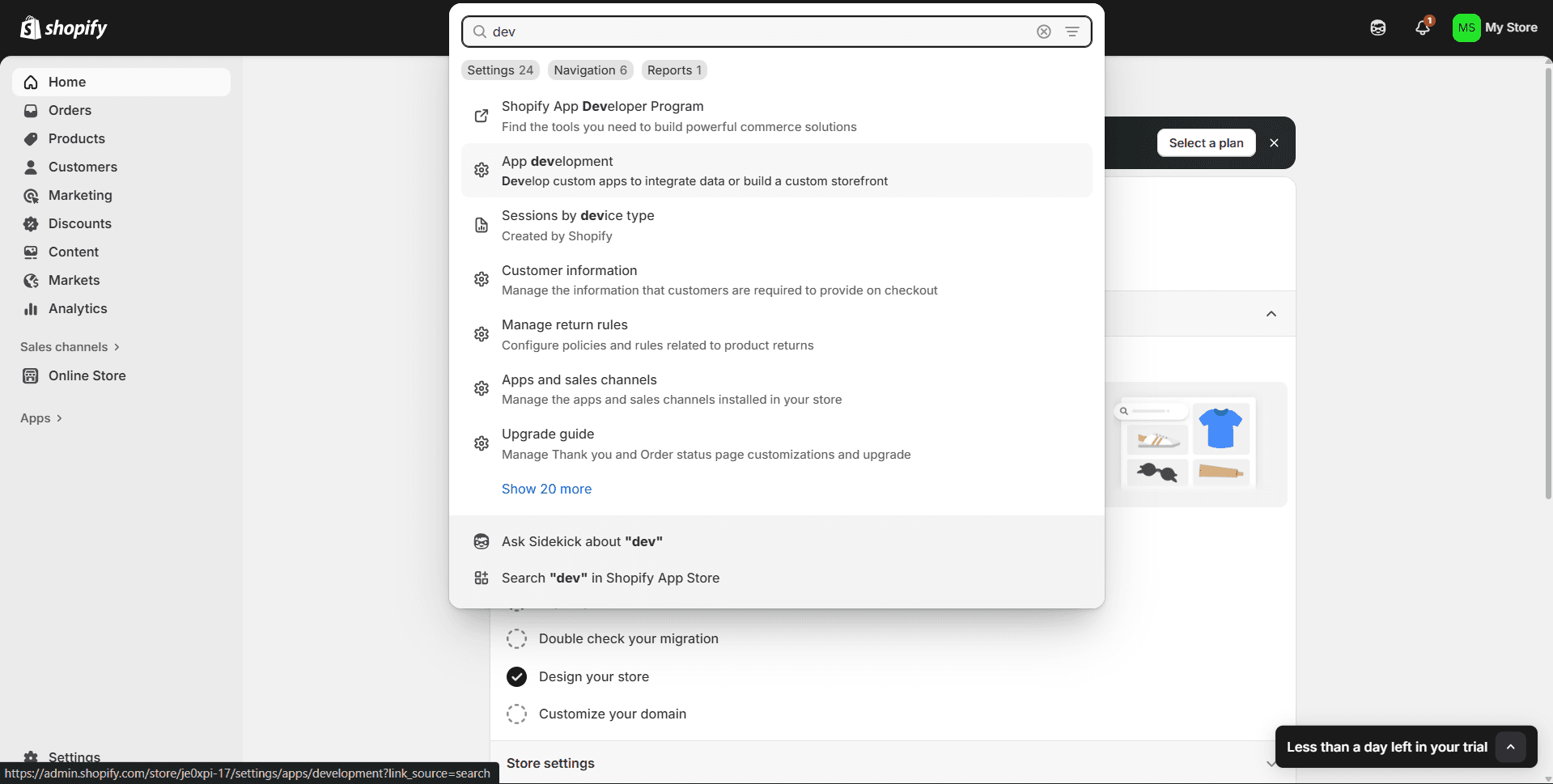
Task: Click the Shopify logo
Action: [x=64, y=28]
